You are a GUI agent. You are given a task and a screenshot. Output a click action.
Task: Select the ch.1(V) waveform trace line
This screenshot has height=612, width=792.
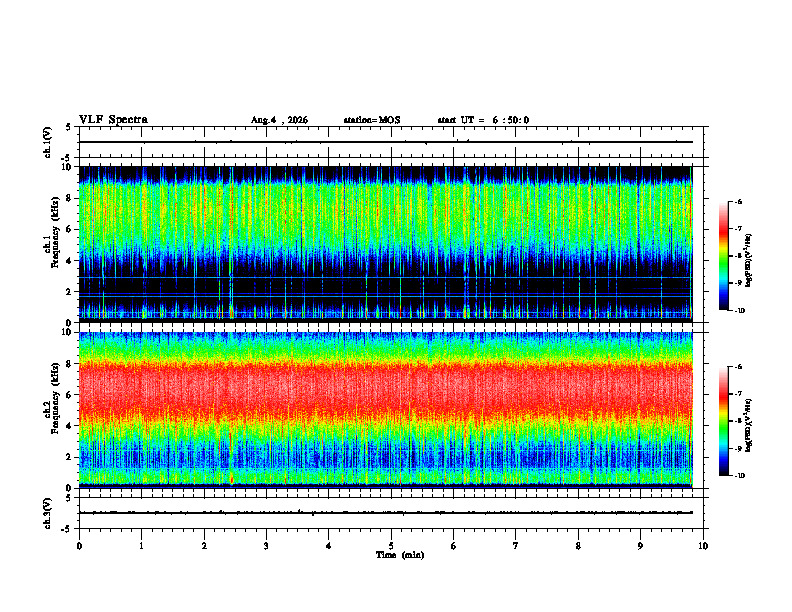click(x=385, y=142)
